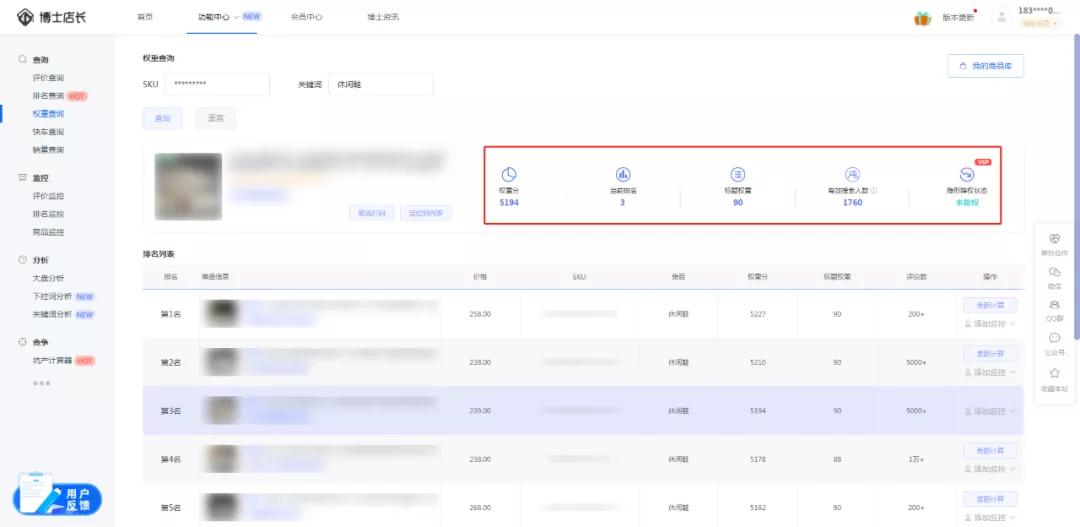The image size is (1080, 527).
Task: Select 排名查询 in the sidebar
Action: [48, 96]
